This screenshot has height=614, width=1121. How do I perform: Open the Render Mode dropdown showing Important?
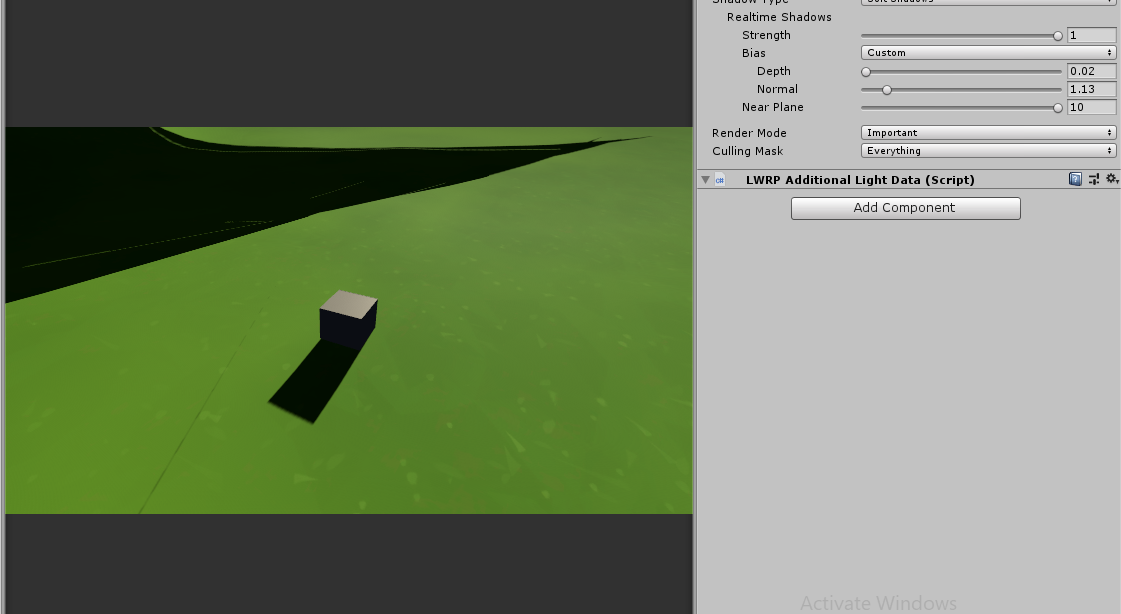tap(988, 132)
